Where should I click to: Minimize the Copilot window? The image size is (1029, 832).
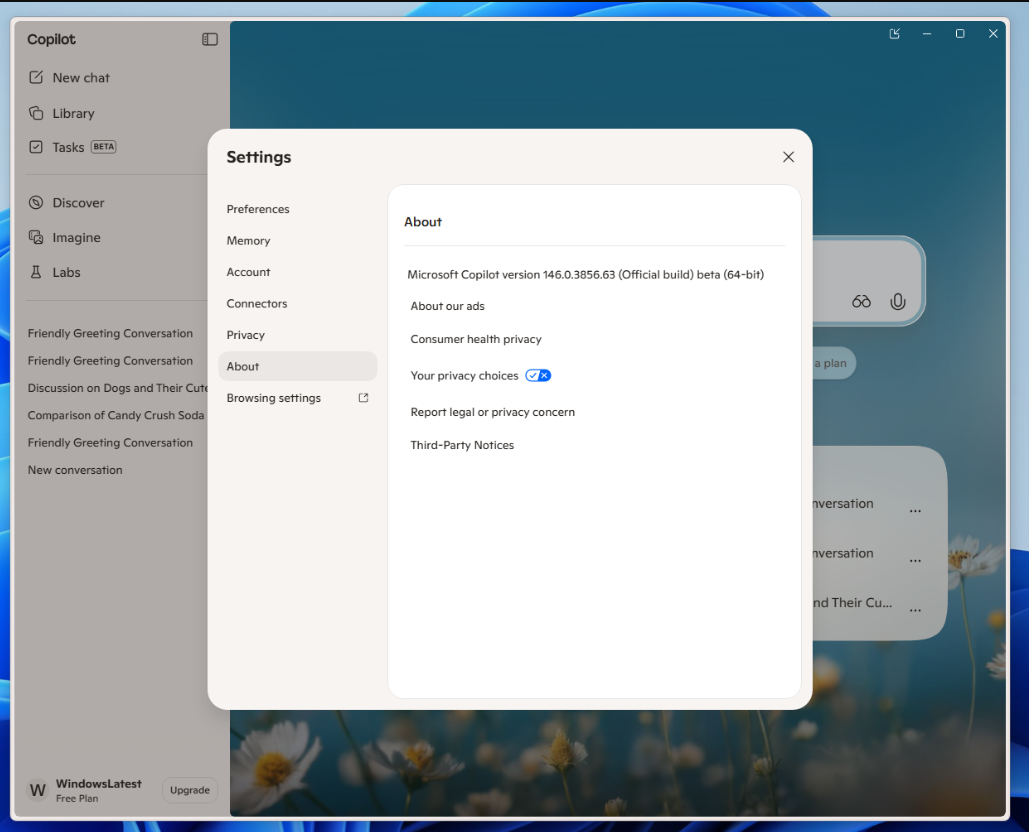927,33
